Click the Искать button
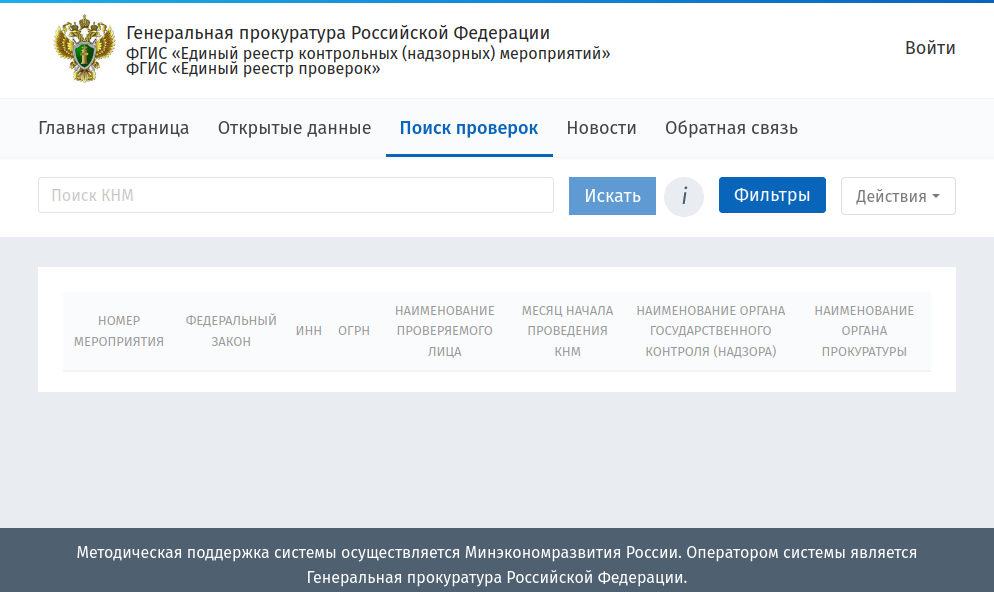This screenshot has width=994, height=592. (x=612, y=196)
